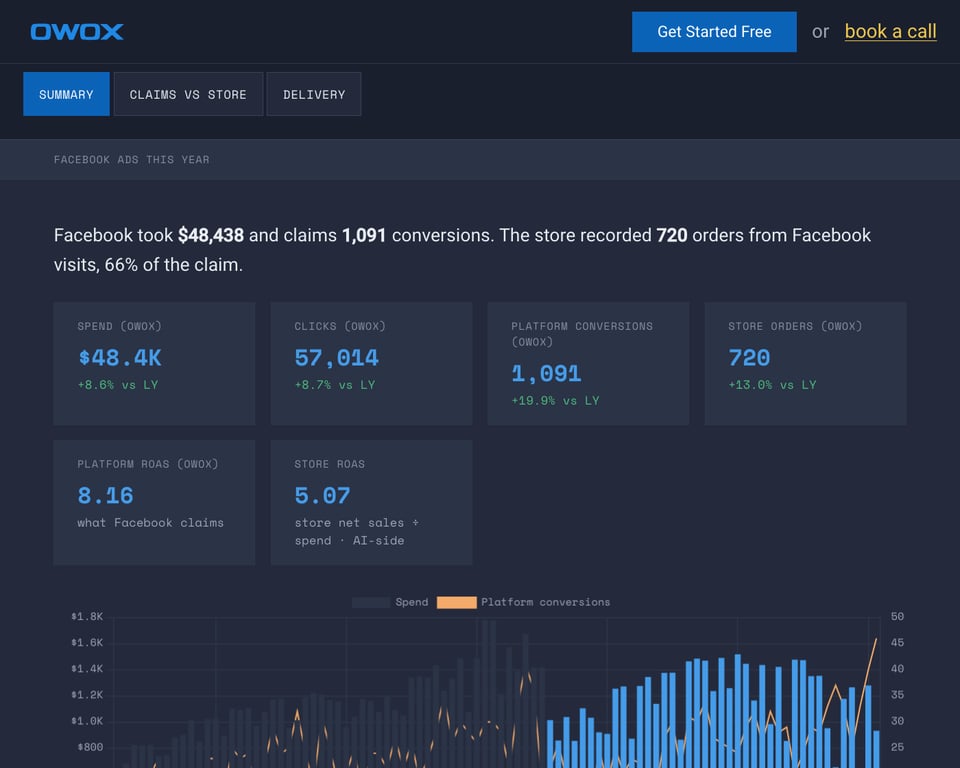Viewport: 960px width, 768px height.
Task: Click the Get Started Free button
Action: 714,32
